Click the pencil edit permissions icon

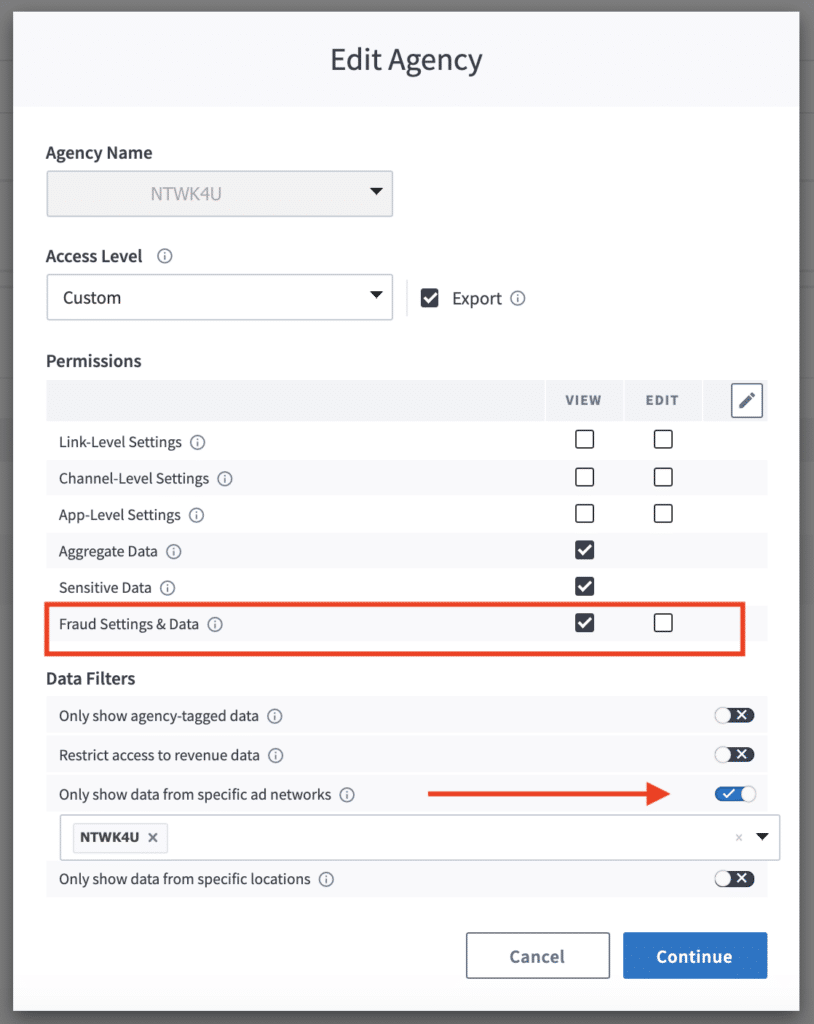(746, 401)
